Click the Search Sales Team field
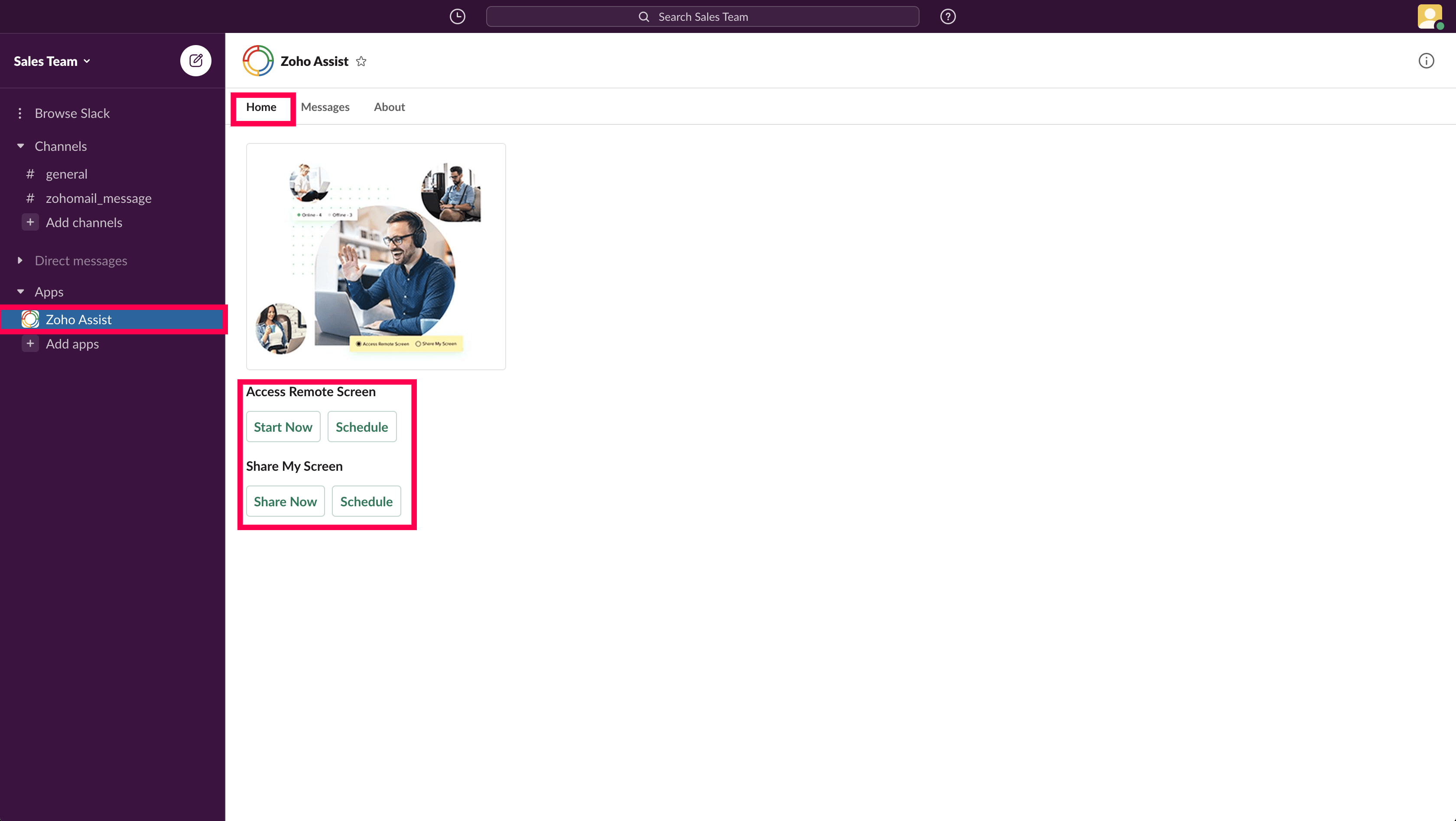1456x821 pixels. point(702,17)
